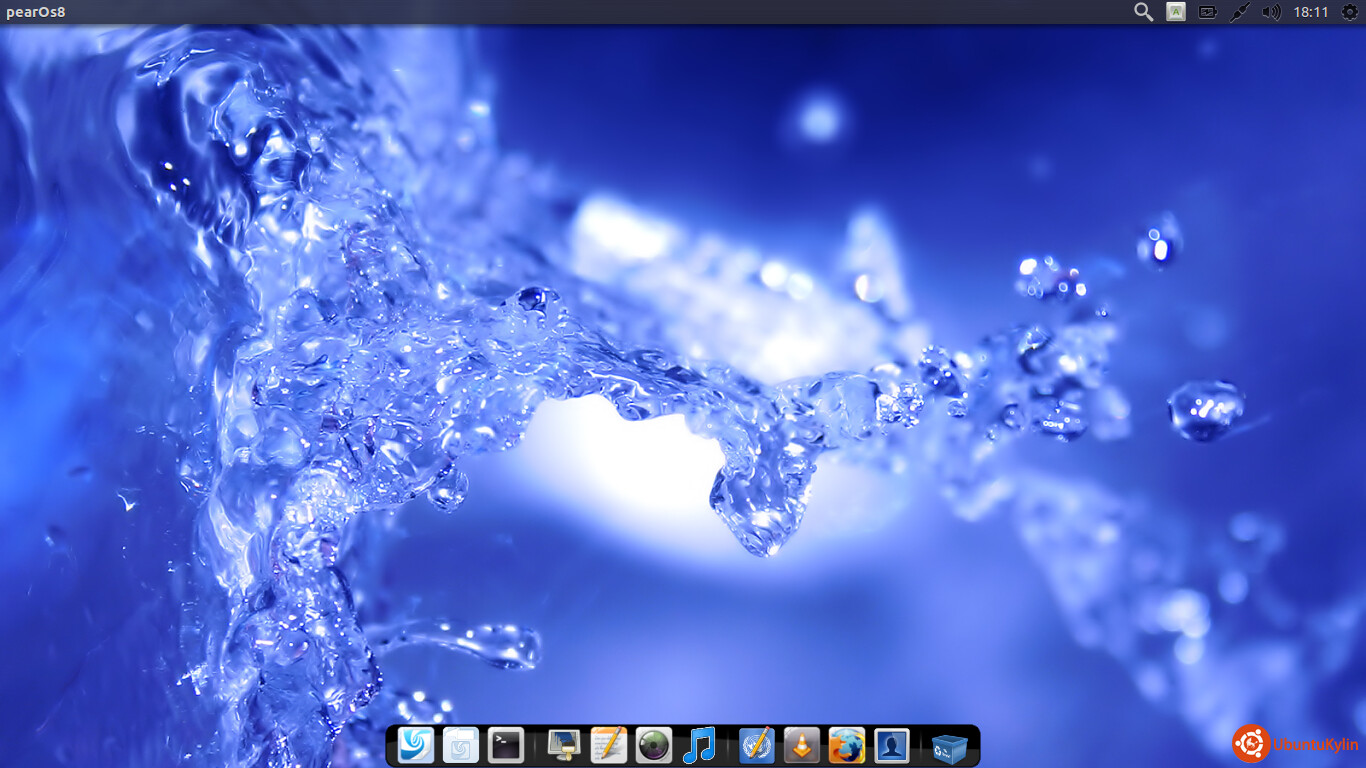1366x768 pixels.
Task: Open VLC media player cone icon
Action: tap(801, 746)
